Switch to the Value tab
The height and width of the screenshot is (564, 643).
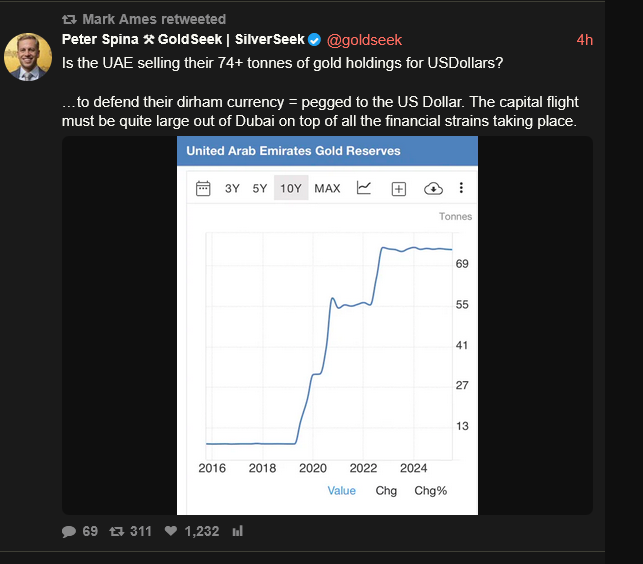pos(341,491)
